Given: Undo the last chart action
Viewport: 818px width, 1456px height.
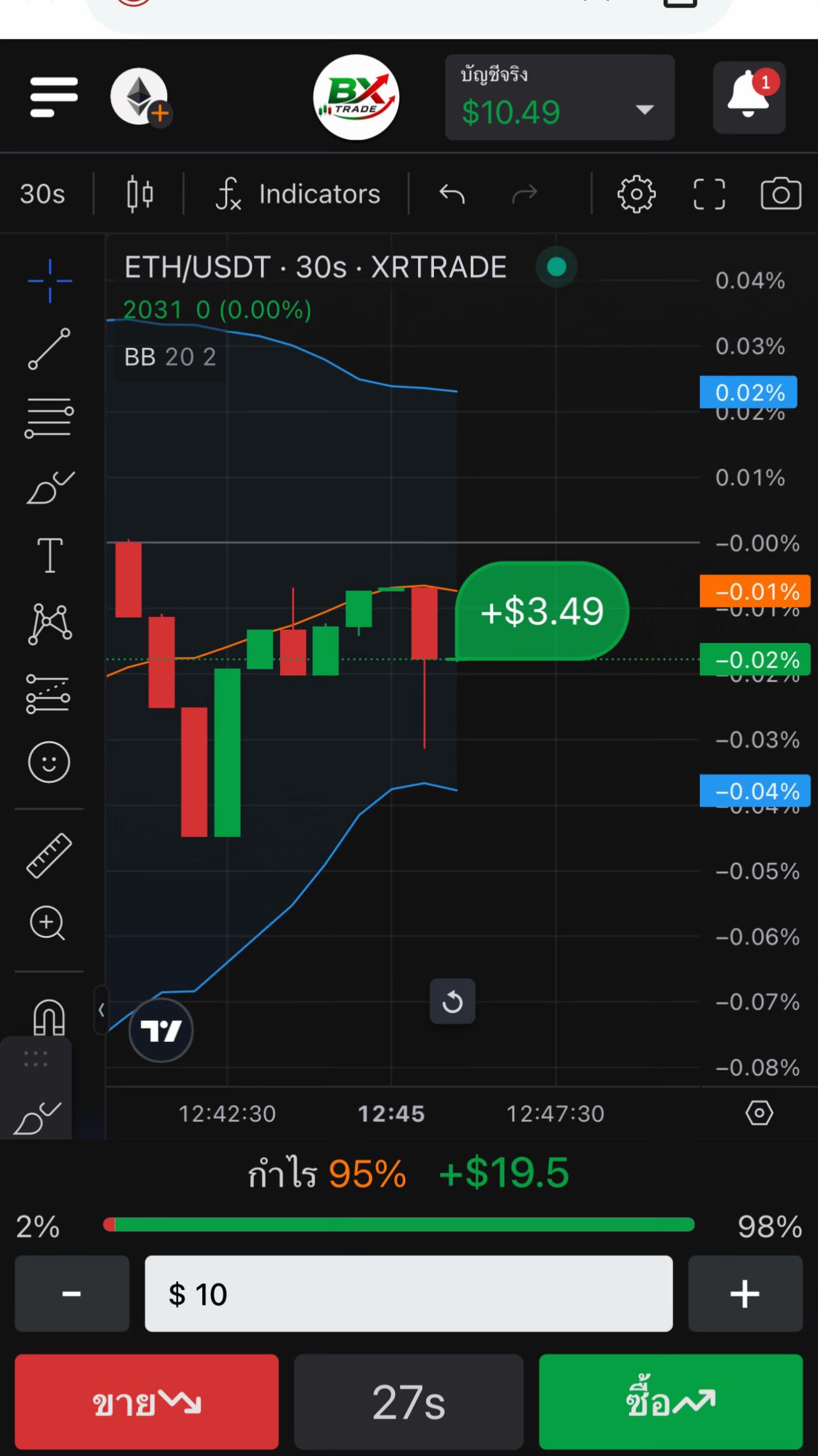Looking at the screenshot, I should click(452, 193).
